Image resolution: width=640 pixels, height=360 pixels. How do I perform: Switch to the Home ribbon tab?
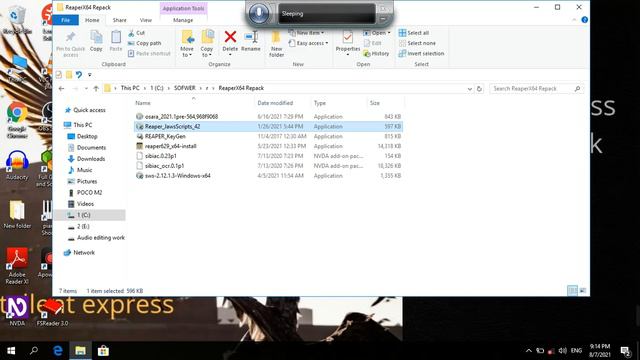tap(92, 20)
